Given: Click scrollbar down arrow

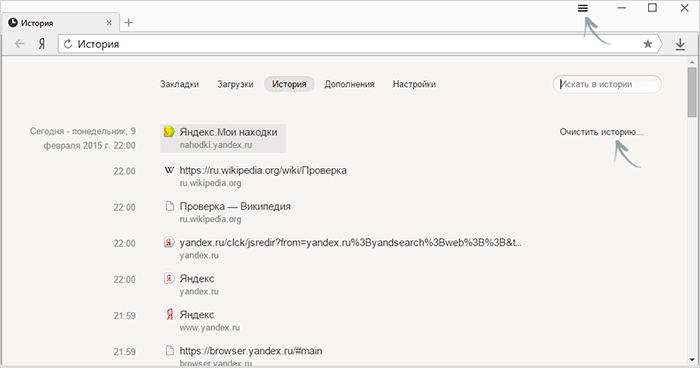Looking at the screenshot, I should click(692, 360).
